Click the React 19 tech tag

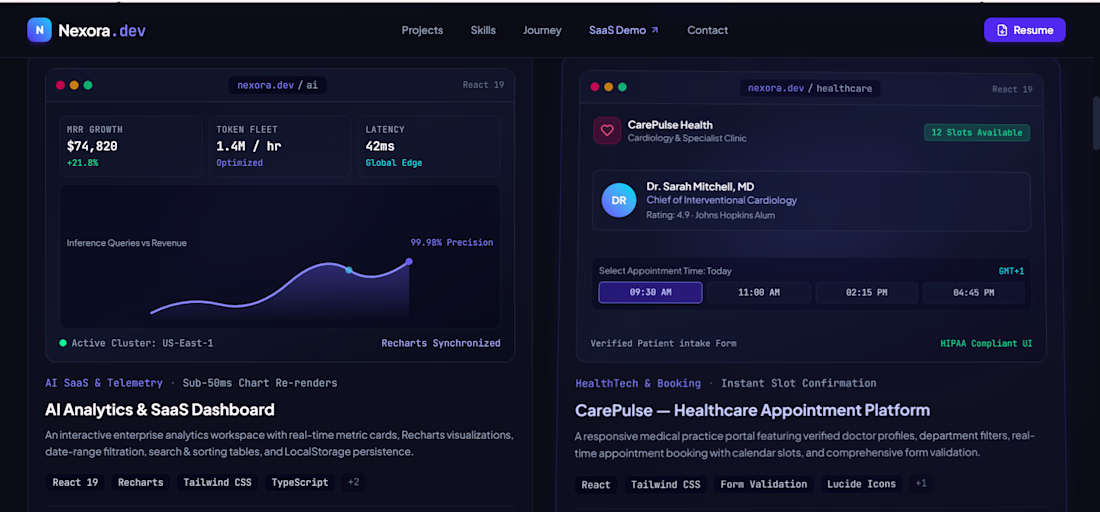point(75,483)
